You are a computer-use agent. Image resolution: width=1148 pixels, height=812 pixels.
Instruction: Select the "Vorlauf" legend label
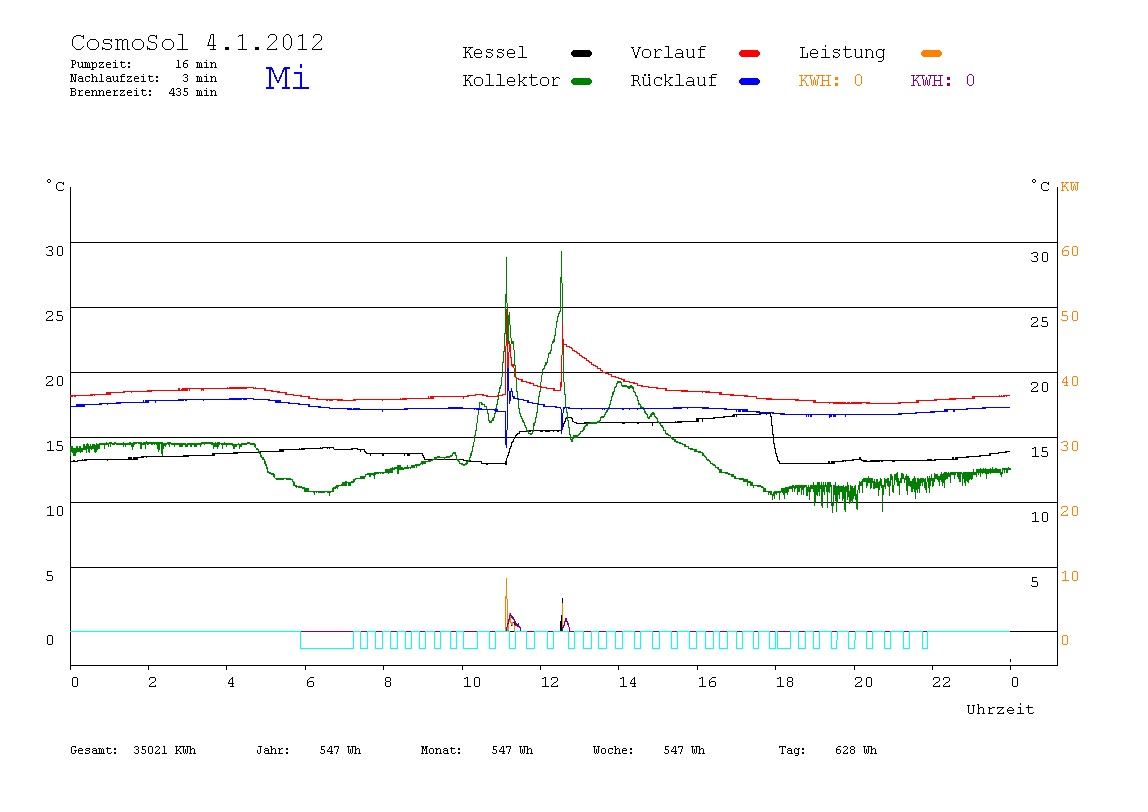[x=668, y=53]
